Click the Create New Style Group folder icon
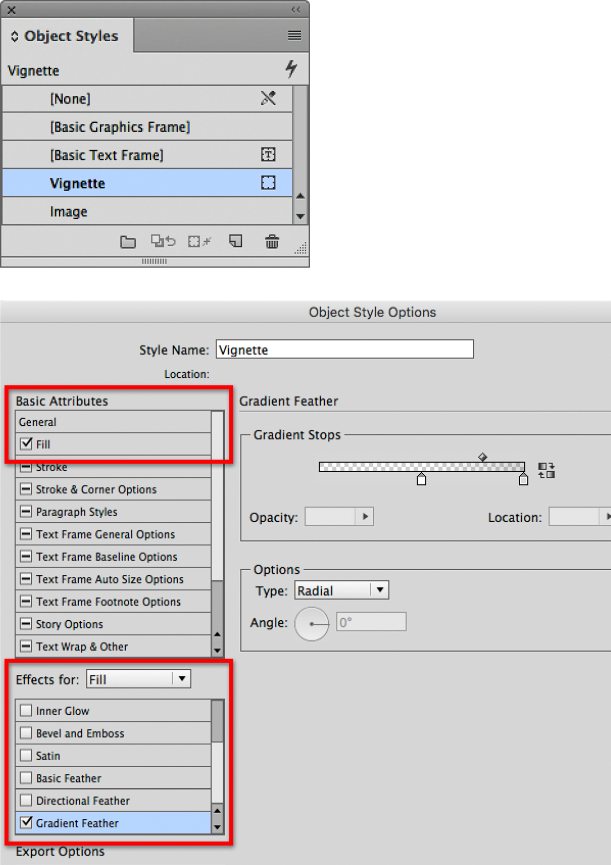611x865 pixels. click(x=127, y=241)
